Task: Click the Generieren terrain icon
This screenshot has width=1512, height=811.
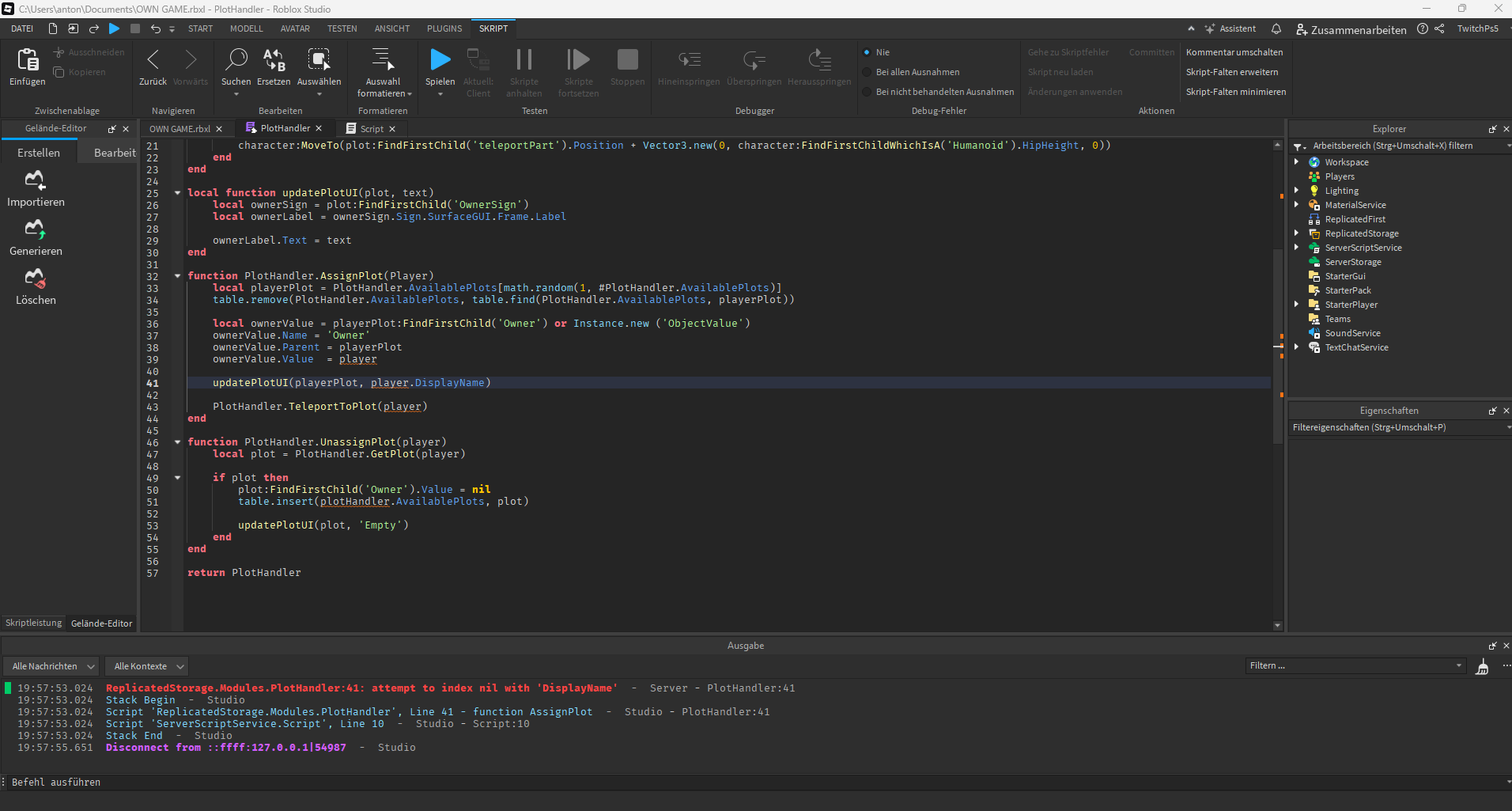Action: pos(35,229)
